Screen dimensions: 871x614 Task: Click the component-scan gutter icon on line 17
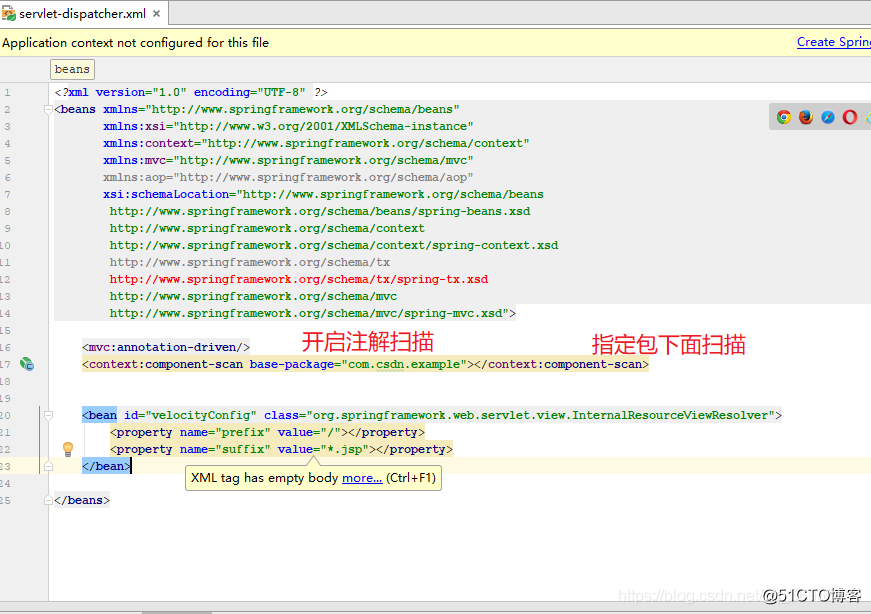pos(27,365)
